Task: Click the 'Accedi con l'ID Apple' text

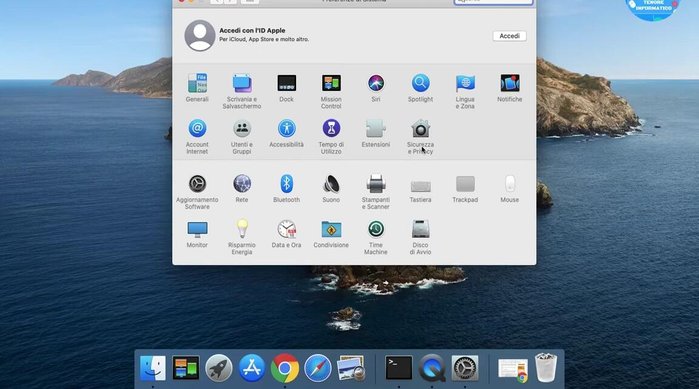Action: point(252,30)
